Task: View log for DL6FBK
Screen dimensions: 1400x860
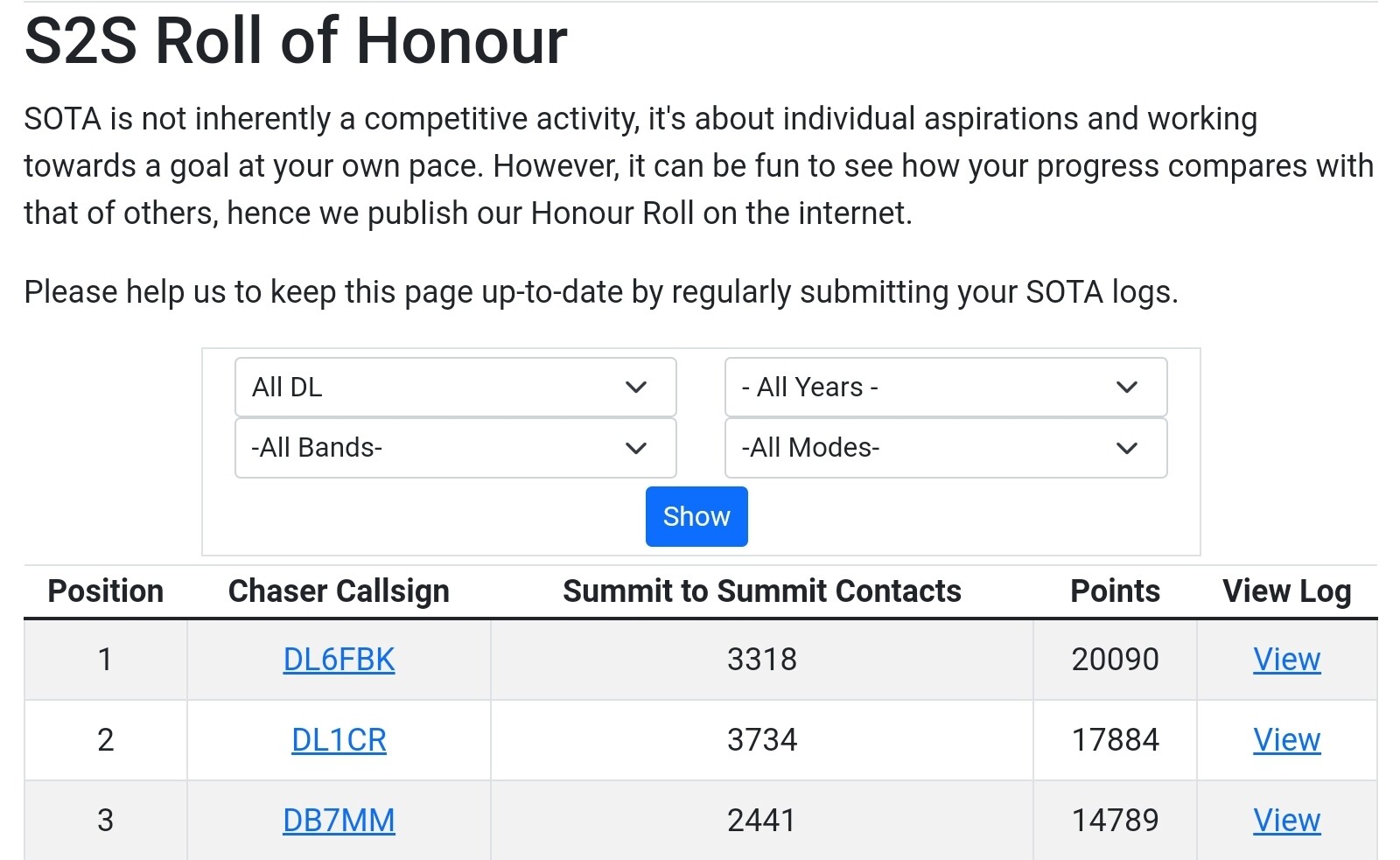Action: point(1286,660)
